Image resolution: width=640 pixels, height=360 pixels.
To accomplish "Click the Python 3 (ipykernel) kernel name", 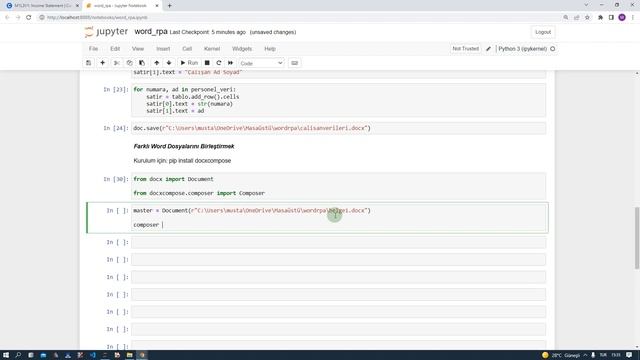I will 522,49.
